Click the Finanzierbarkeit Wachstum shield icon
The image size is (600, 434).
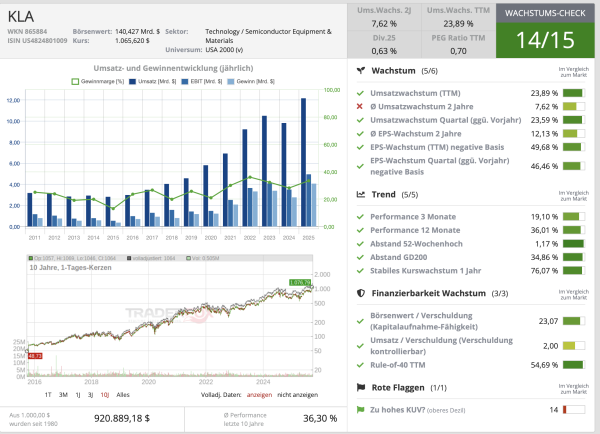(360, 292)
